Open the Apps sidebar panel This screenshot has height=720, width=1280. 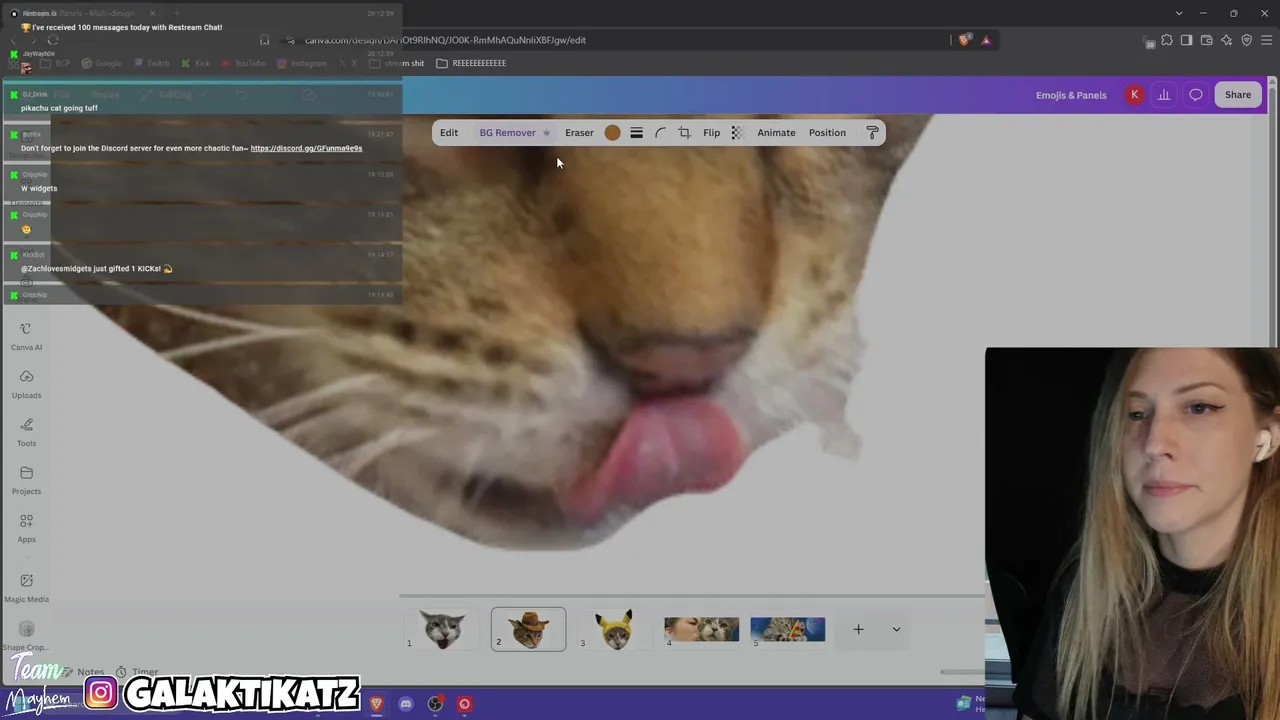pos(26,529)
